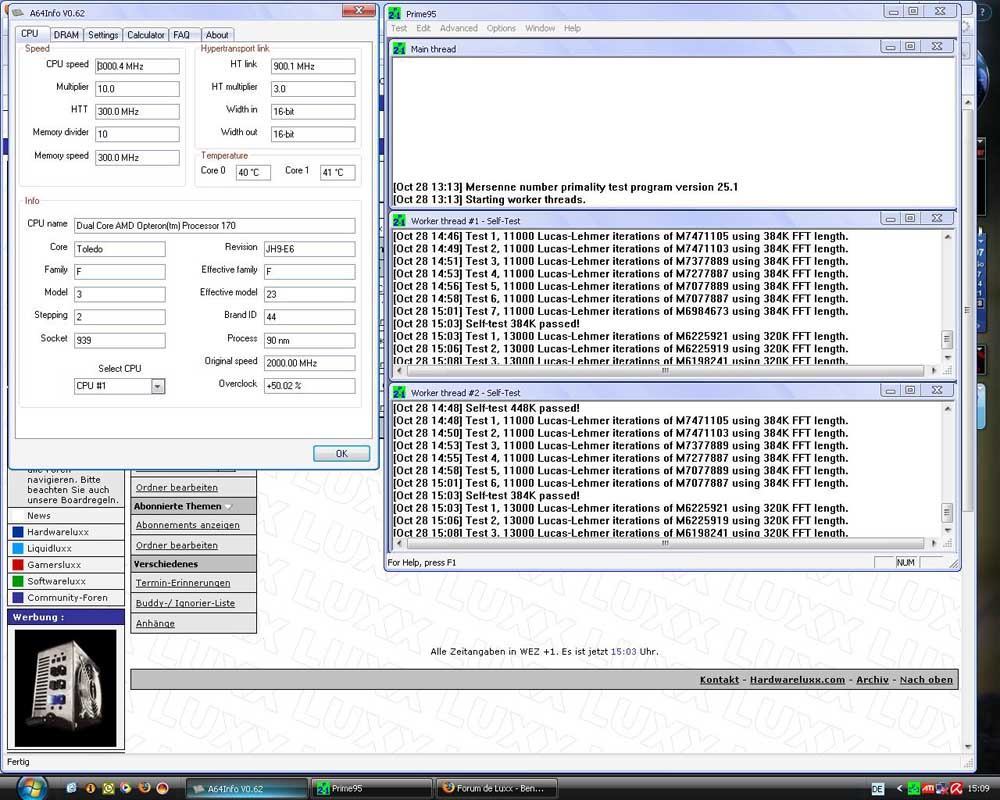Click the Kontakt link
The width and height of the screenshot is (1000, 800).
[719, 680]
